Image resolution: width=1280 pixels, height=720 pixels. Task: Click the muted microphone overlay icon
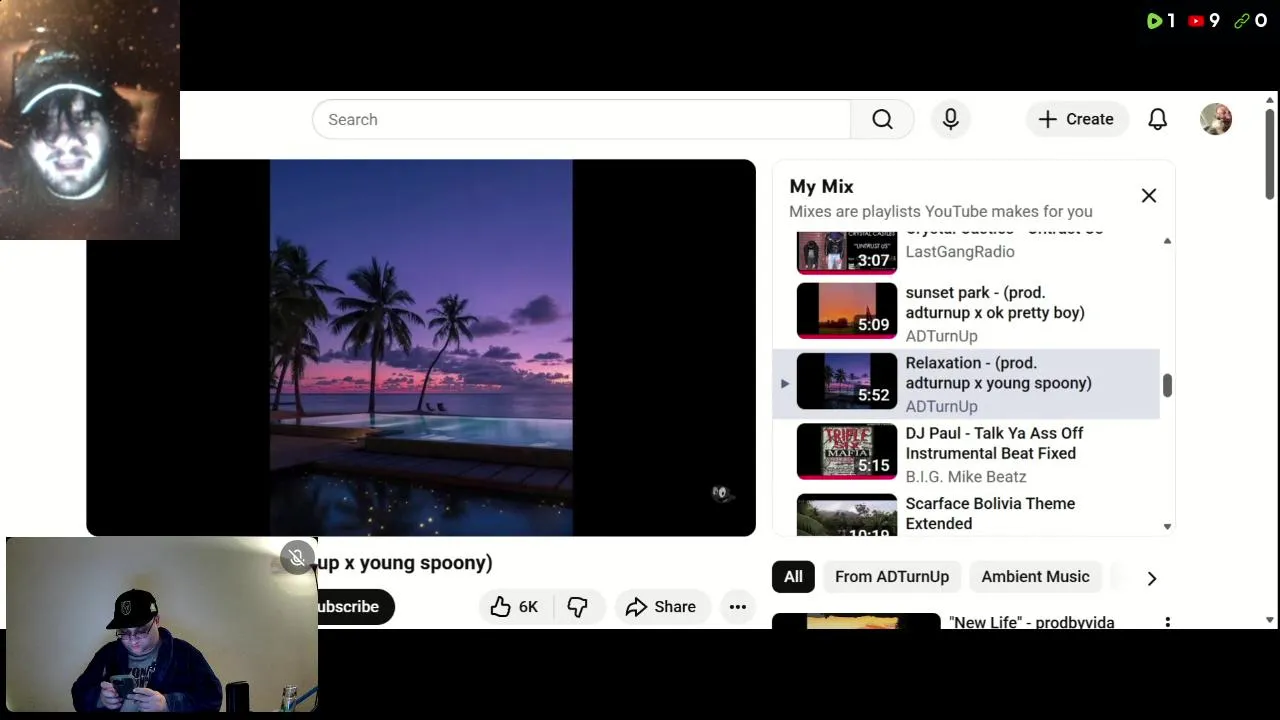pos(297,557)
